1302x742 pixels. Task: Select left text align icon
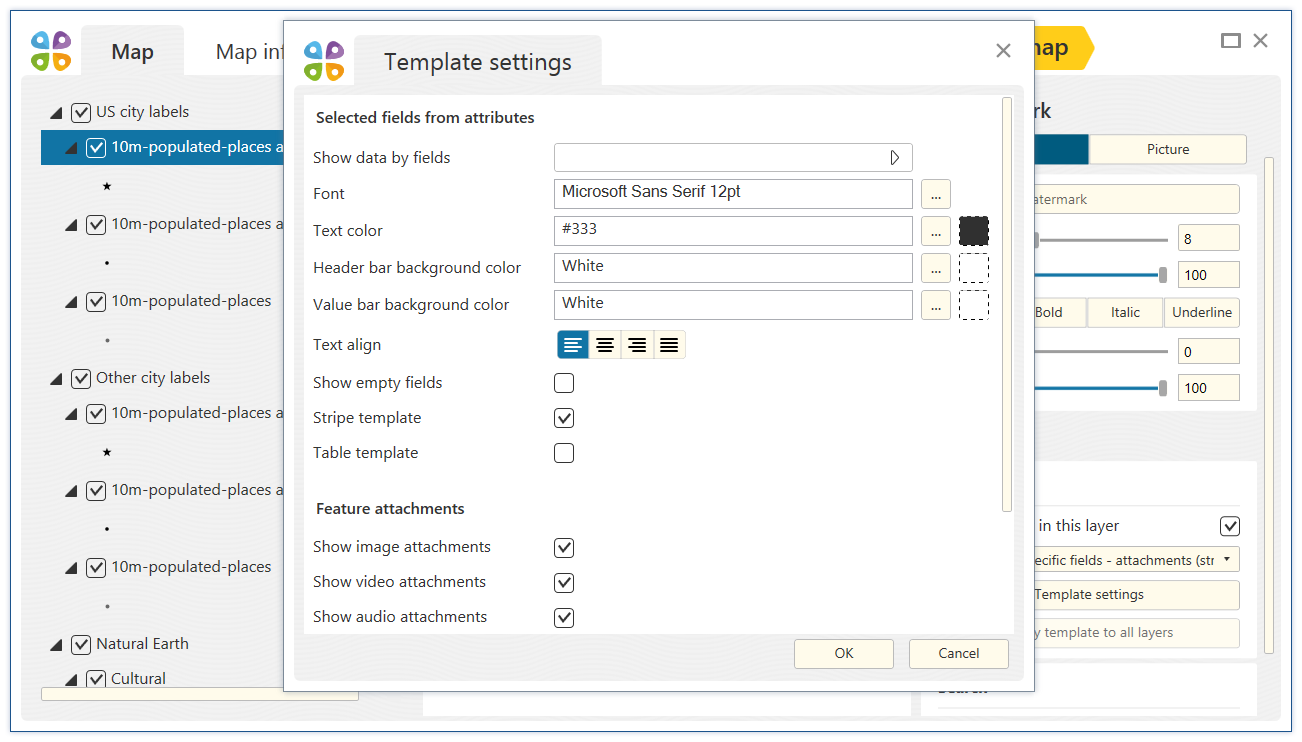click(573, 345)
